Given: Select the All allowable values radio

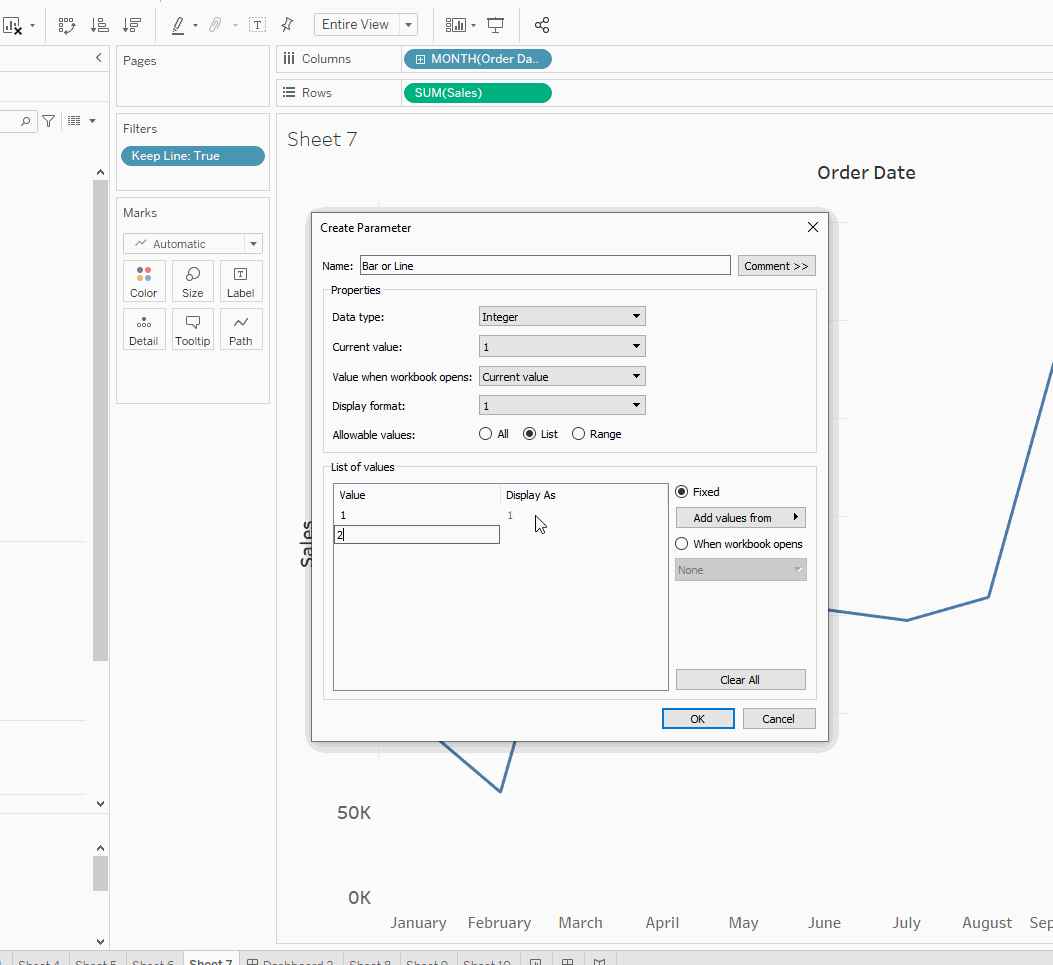Looking at the screenshot, I should pyautogui.click(x=486, y=434).
